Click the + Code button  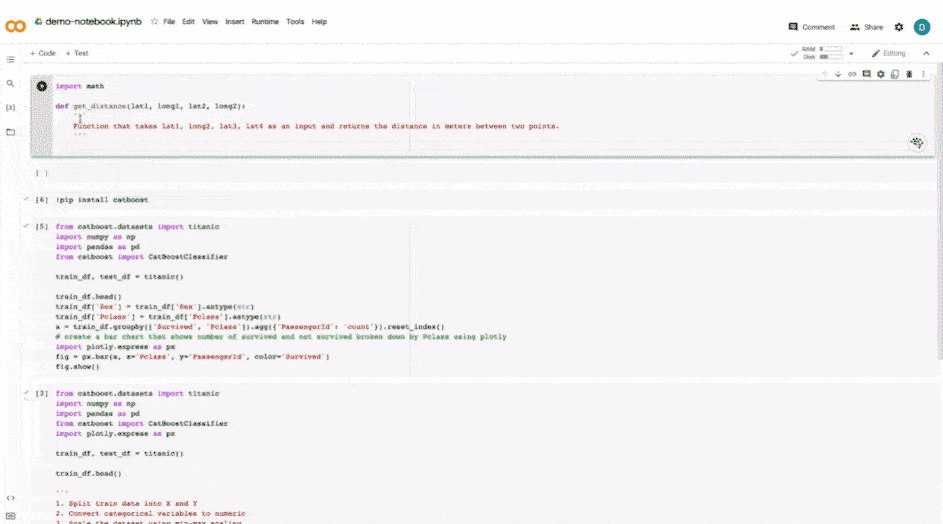click(x=43, y=53)
